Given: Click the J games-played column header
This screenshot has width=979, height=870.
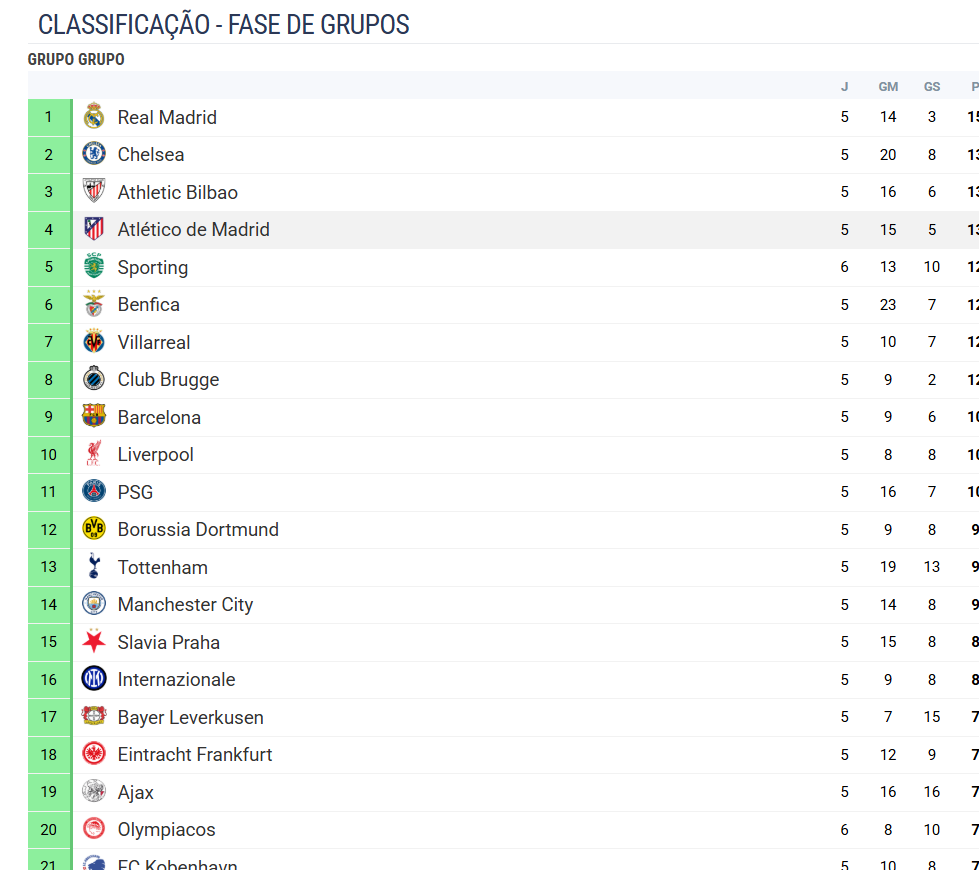Looking at the screenshot, I should [844, 87].
